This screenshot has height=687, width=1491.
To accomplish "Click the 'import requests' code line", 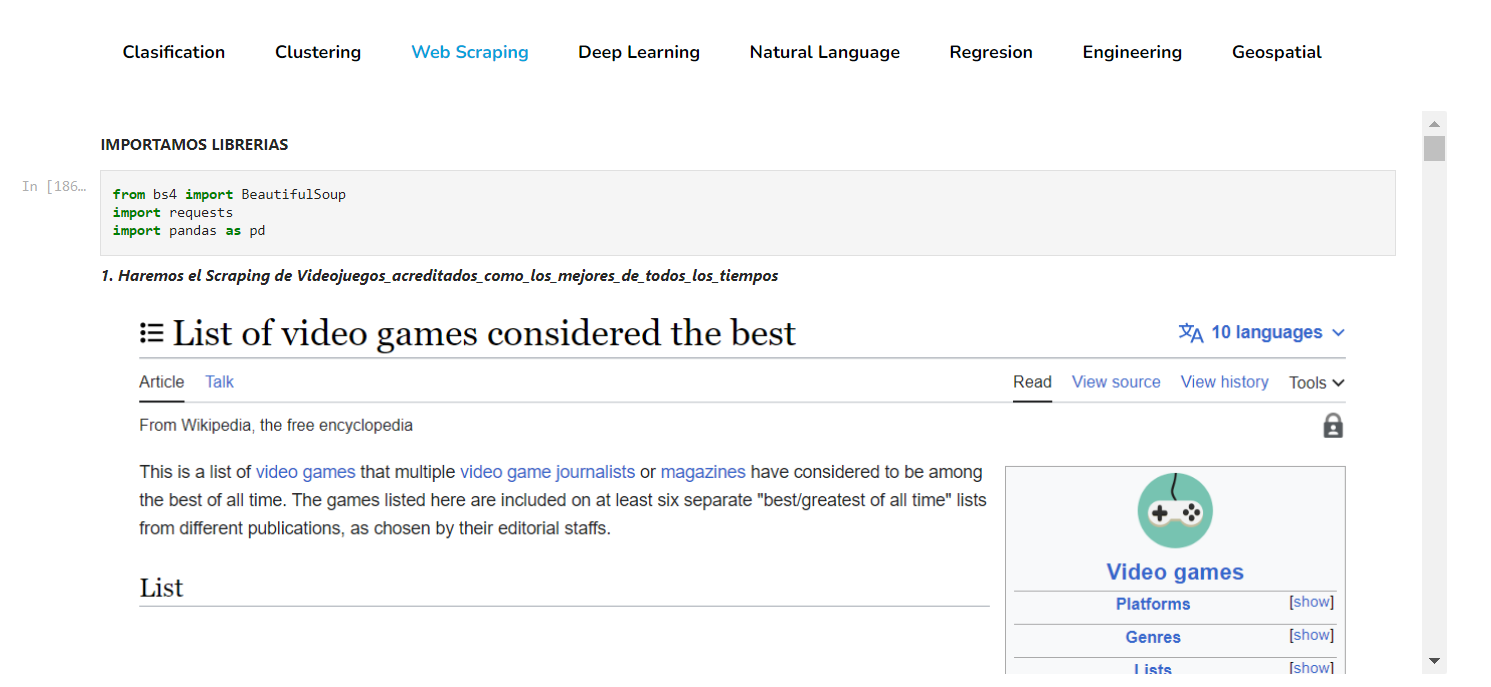I will click(173, 213).
